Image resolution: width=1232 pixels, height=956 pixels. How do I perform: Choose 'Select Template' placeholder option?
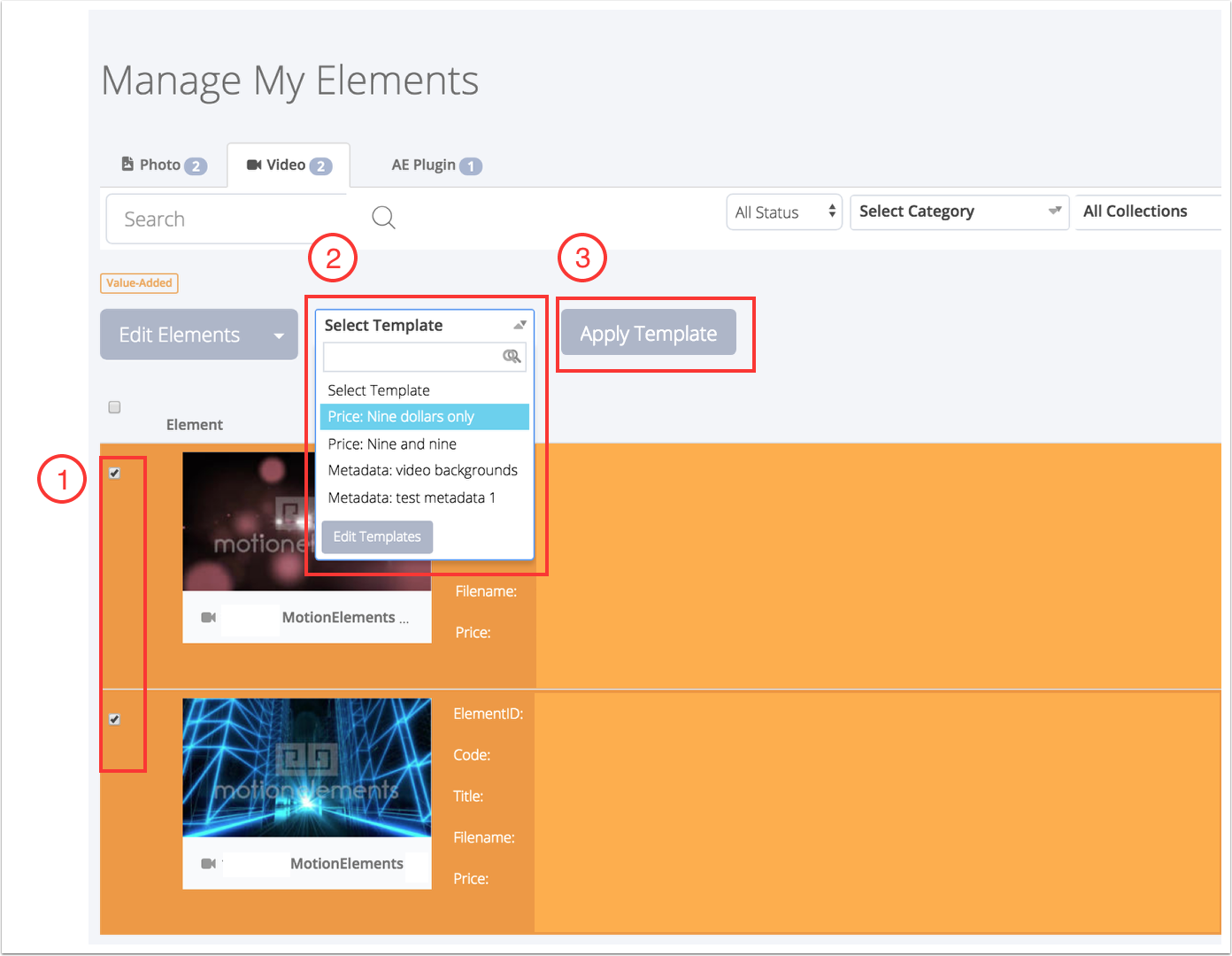[x=425, y=390]
